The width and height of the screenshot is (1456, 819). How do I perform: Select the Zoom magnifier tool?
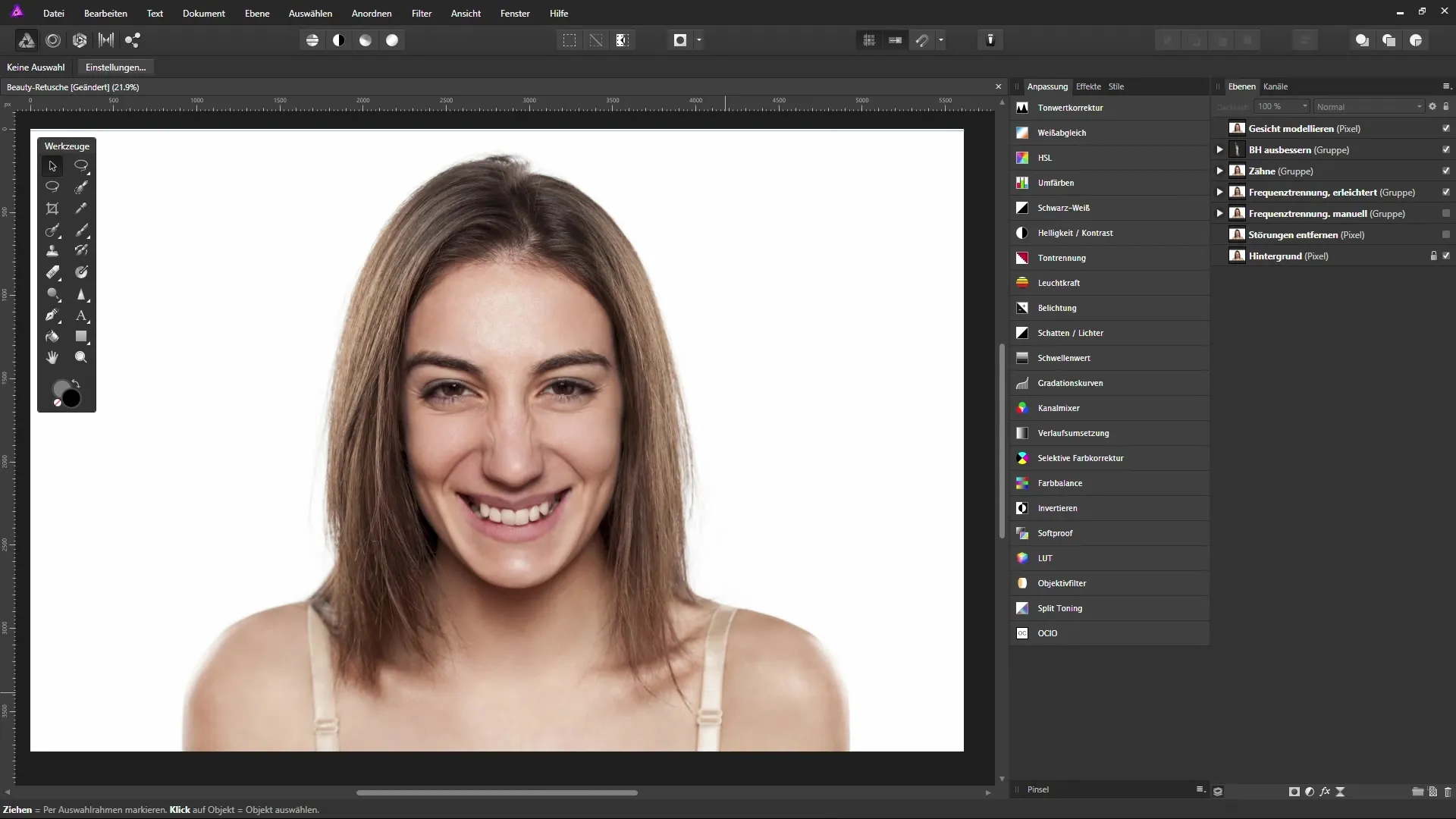pos(81,357)
